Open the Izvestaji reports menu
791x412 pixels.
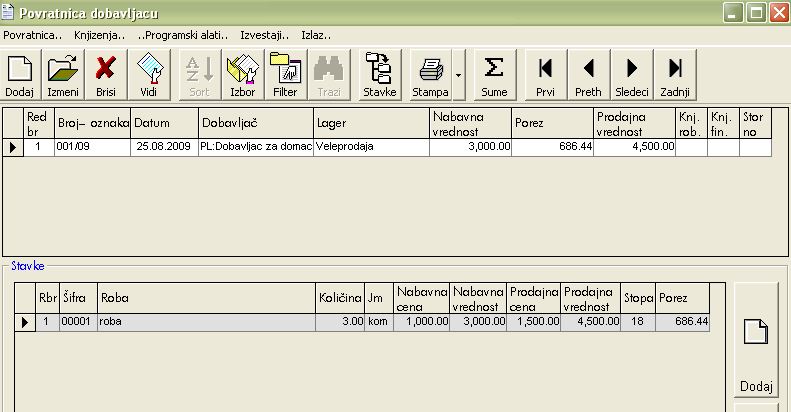264,35
